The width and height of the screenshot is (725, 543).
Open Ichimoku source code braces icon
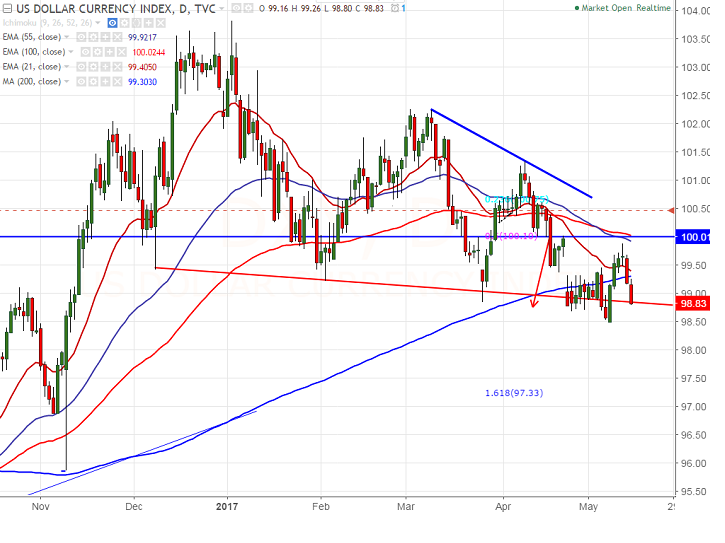tap(136, 23)
